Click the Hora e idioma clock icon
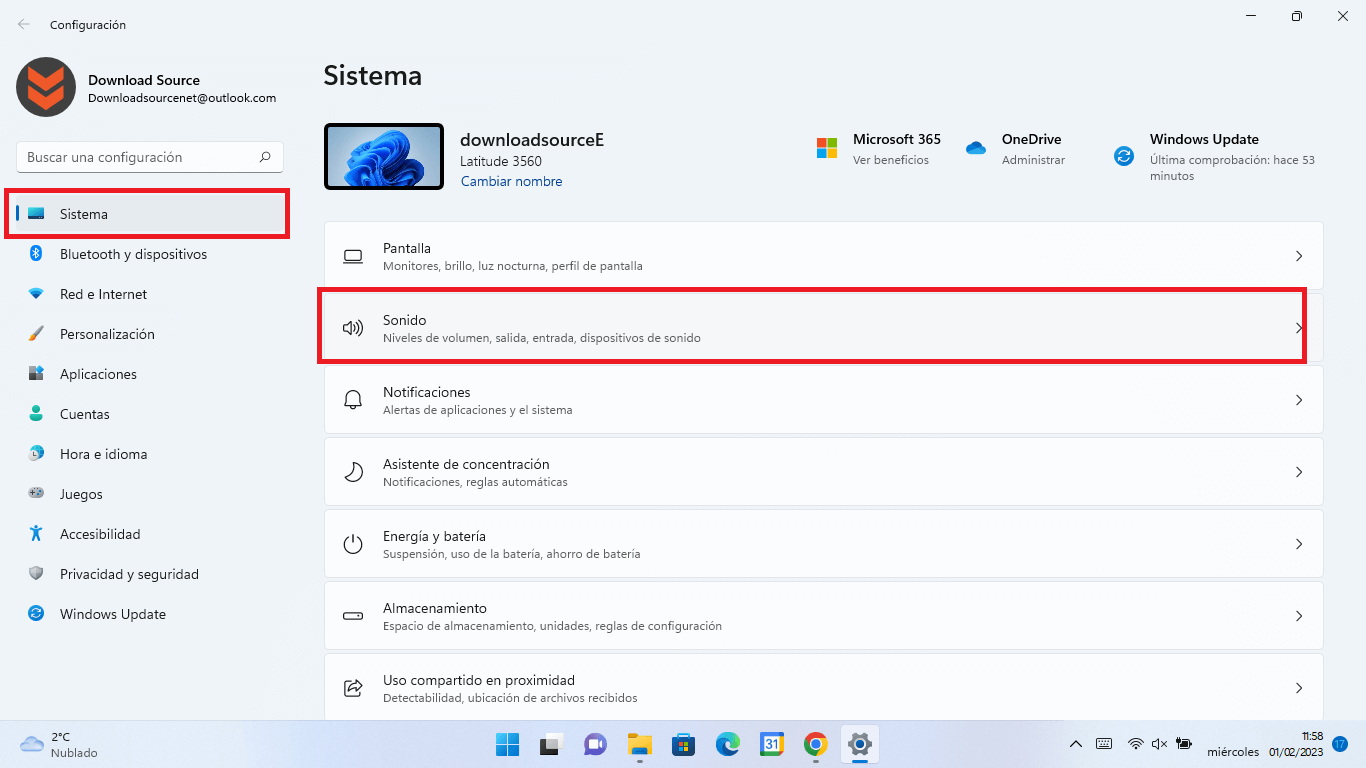The height and width of the screenshot is (768, 1366). tap(36, 454)
